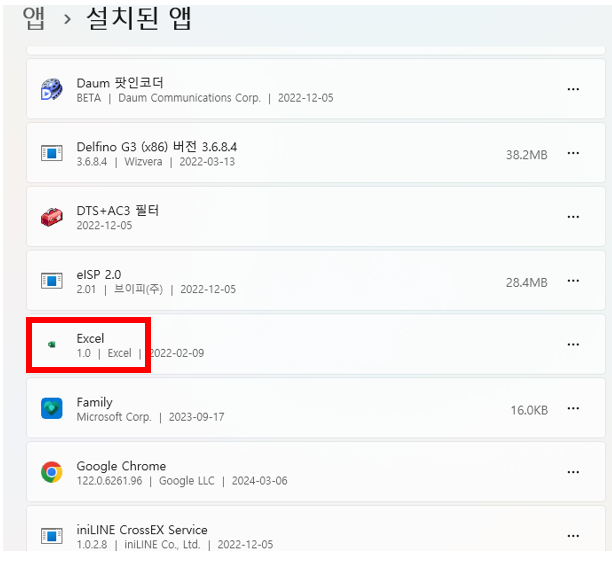This screenshot has height=563, width=612.
Task: Click the eISP 2.0 app icon
Action: pos(52,280)
